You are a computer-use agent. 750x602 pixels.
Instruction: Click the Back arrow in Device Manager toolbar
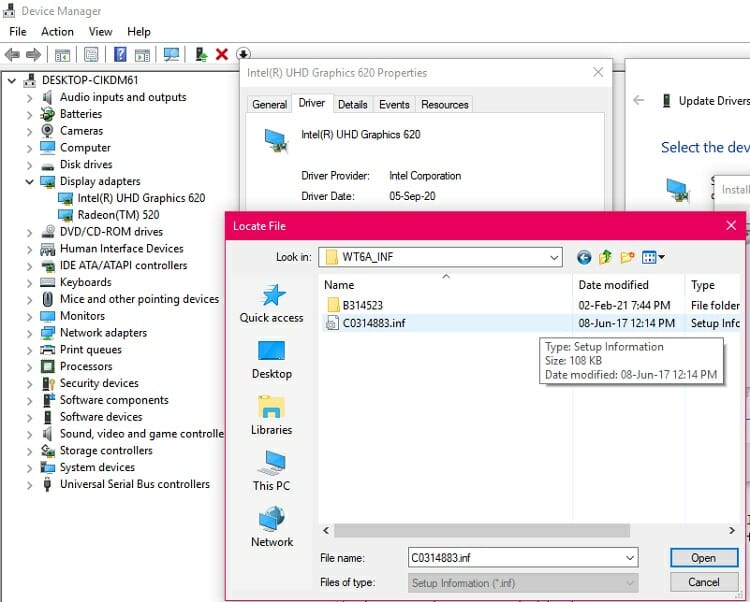tap(12, 55)
